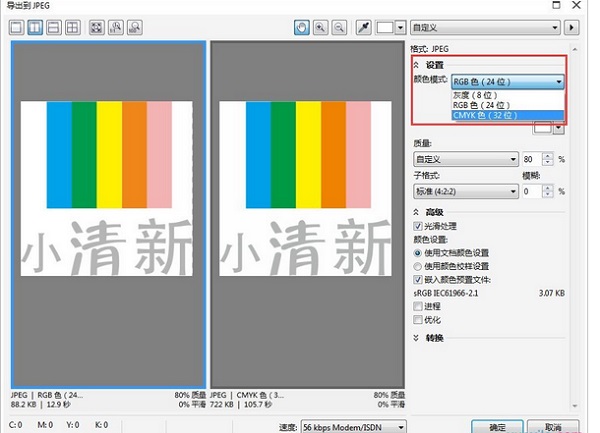Switch to single full preview layout

[x=17, y=27]
